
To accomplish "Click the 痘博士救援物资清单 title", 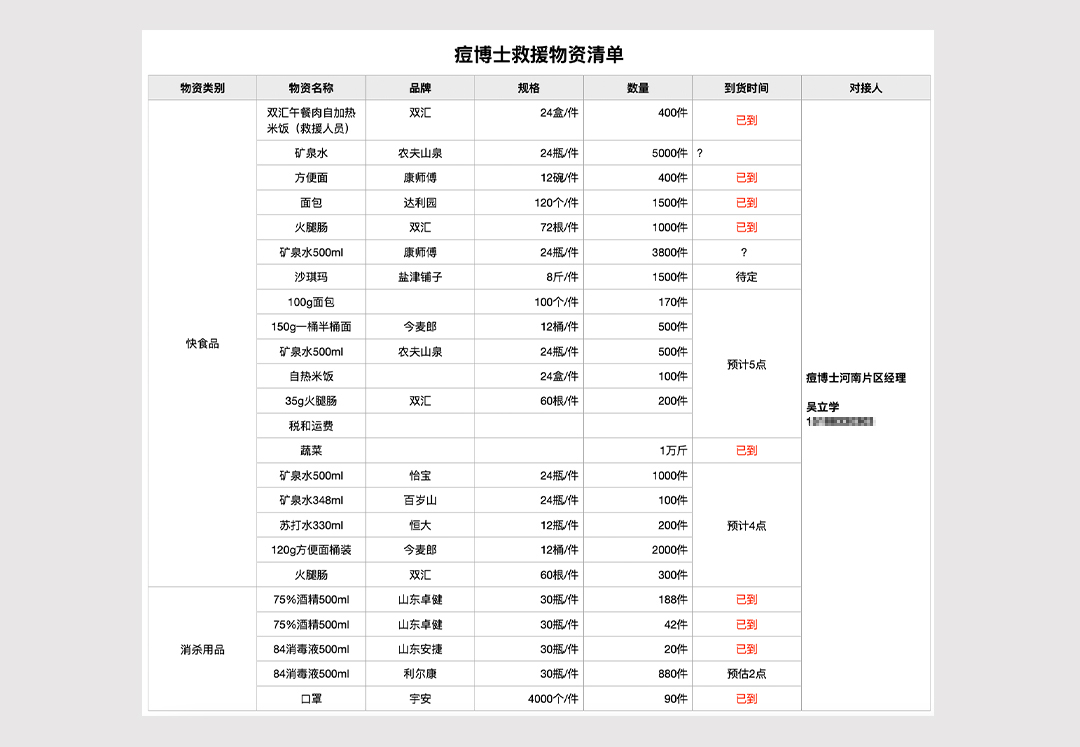I will point(538,55).
